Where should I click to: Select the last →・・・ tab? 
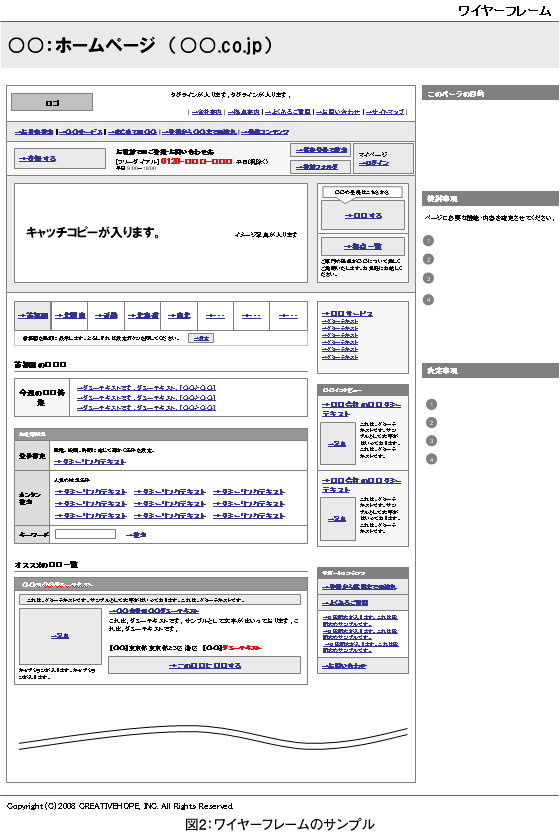(288, 316)
